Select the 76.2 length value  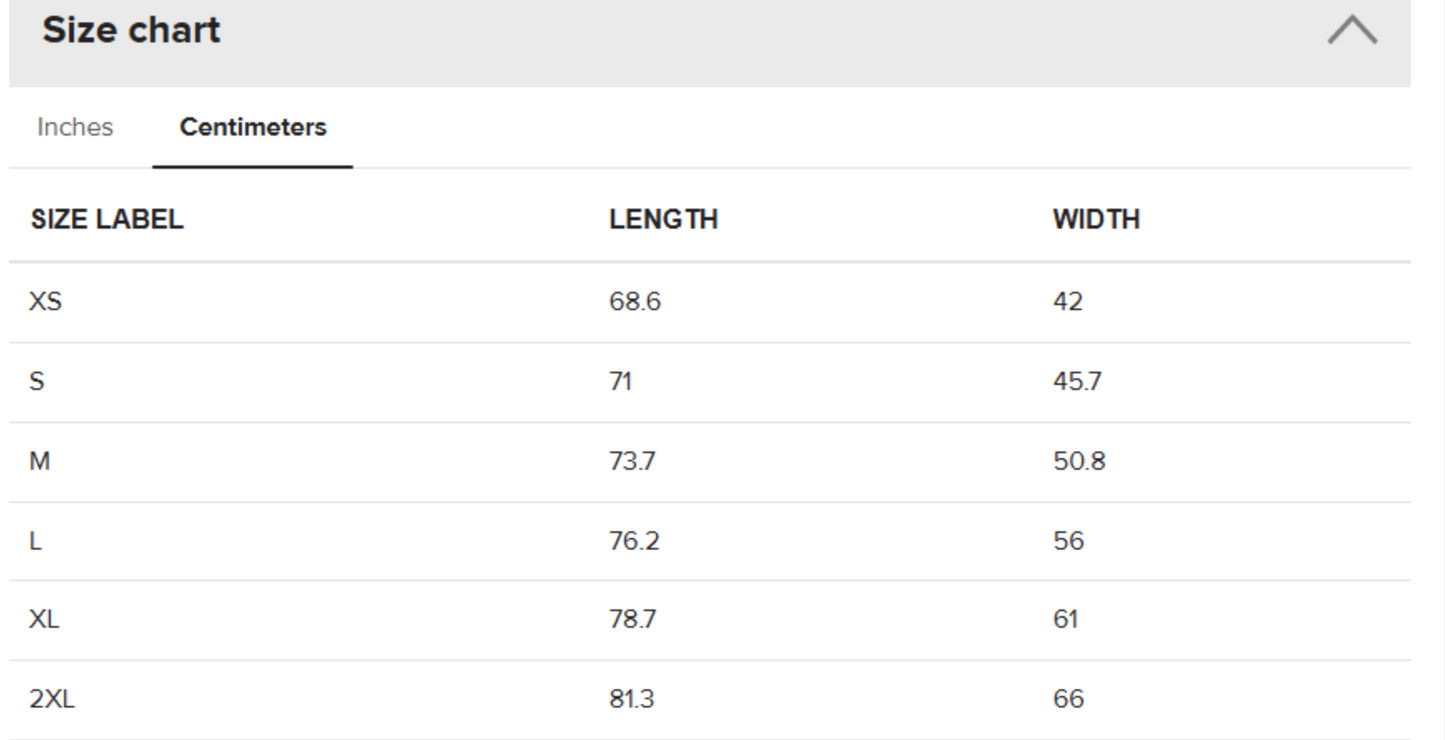point(634,541)
